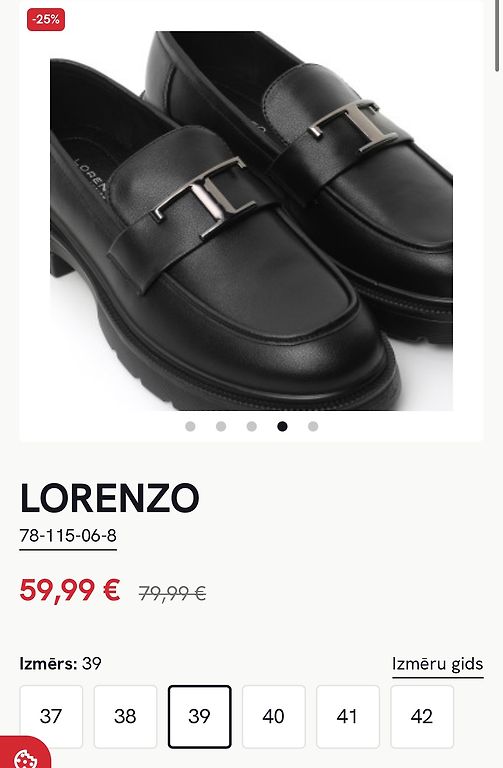Choose the selected size 39 box
Image resolution: width=503 pixels, height=768 pixels.
[199, 717]
